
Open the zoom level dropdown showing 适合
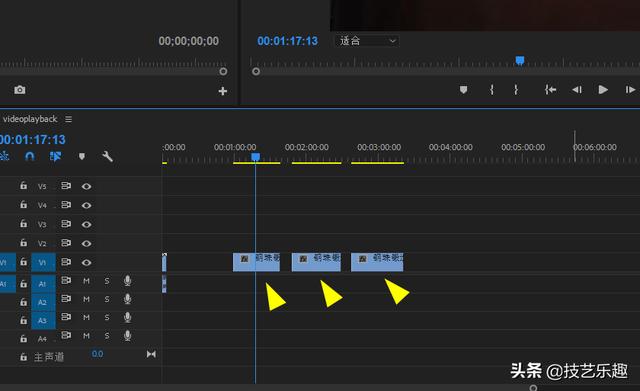[x=367, y=41]
